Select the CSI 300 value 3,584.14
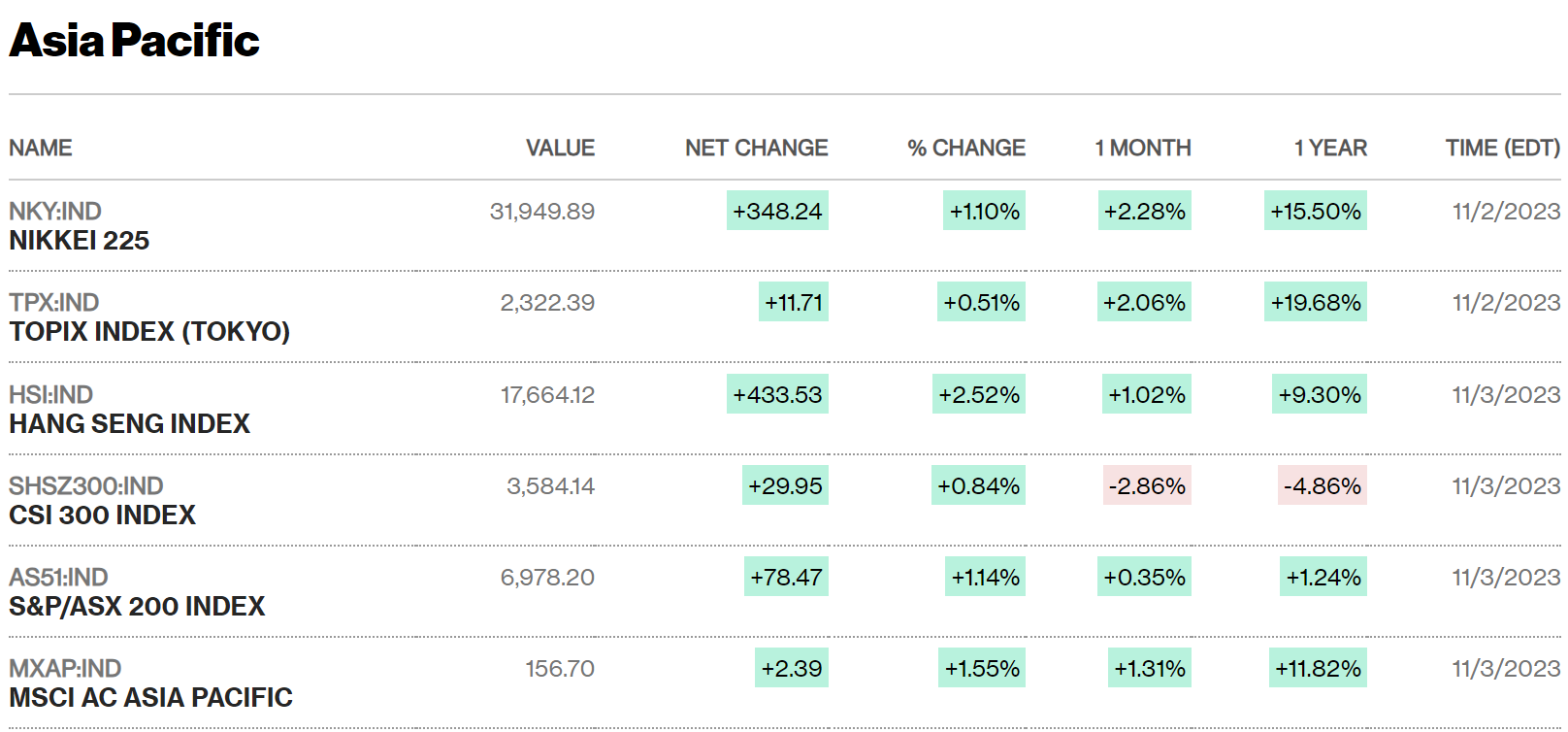 pyautogui.click(x=550, y=486)
